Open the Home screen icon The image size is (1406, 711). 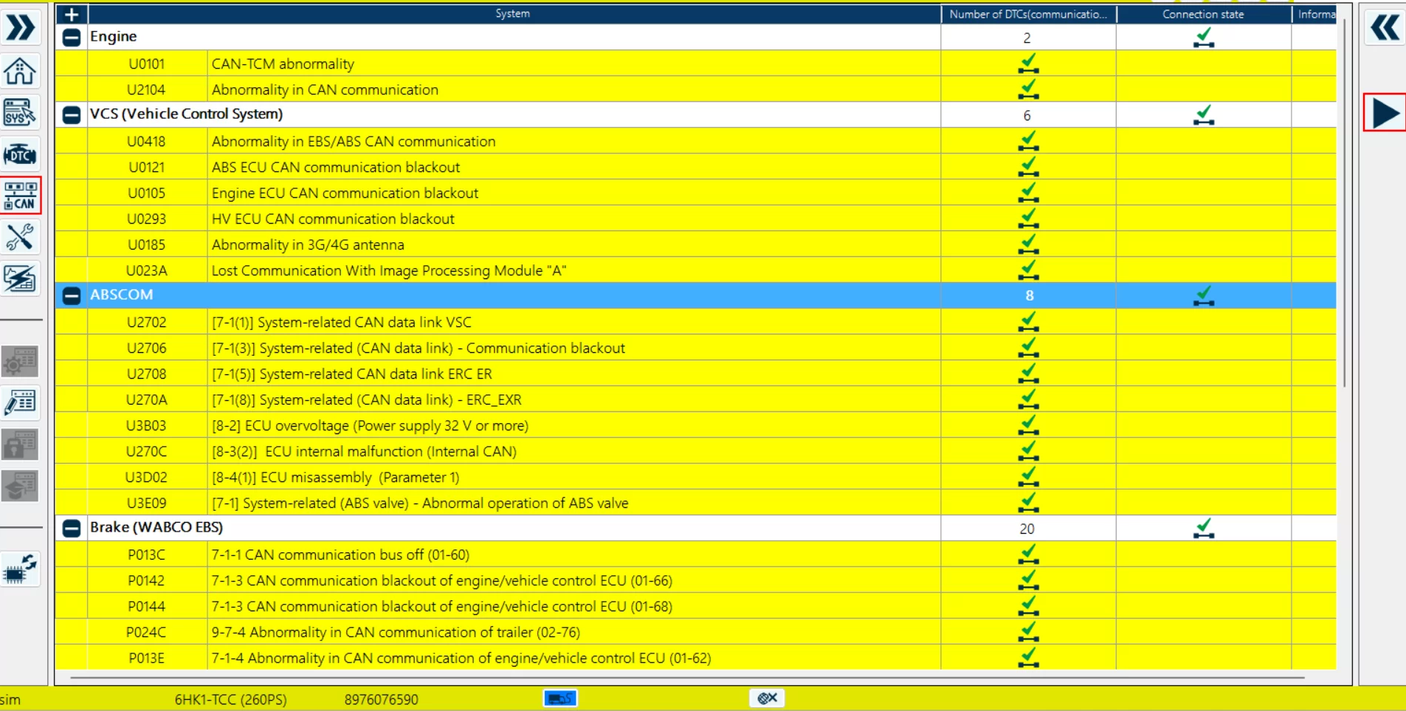click(x=20, y=70)
